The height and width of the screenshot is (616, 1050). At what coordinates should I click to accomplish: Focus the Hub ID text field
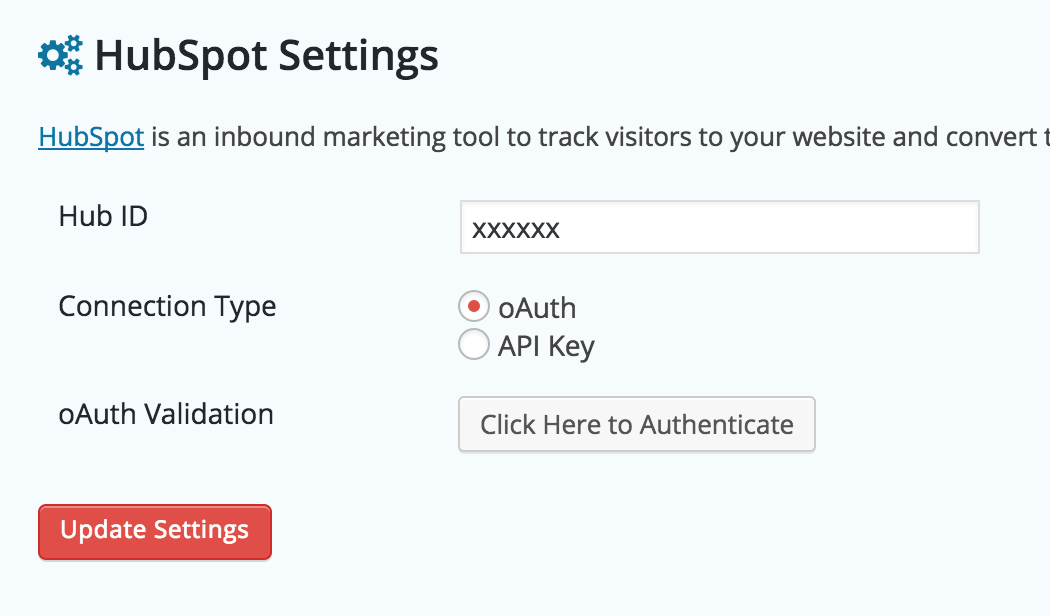point(760,228)
